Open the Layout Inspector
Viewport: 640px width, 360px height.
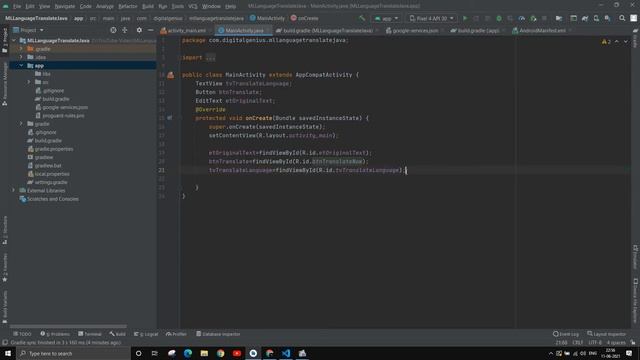click(607, 334)
